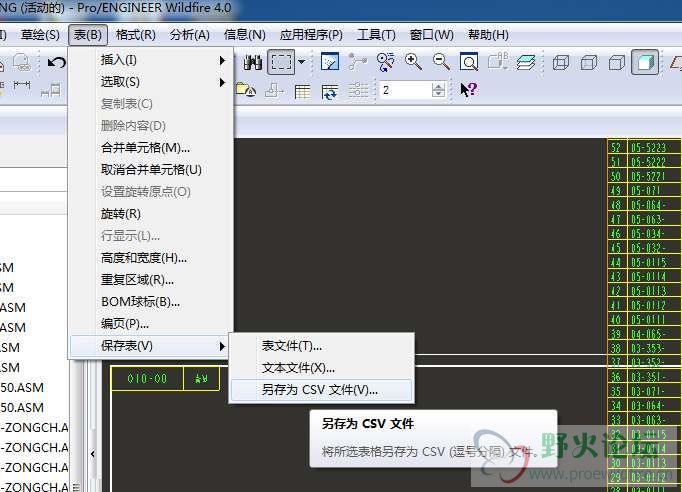This screenshot has height=492, width=682.
Task: Open the 窗口(W) menu
Action: (x=431, y=35)
